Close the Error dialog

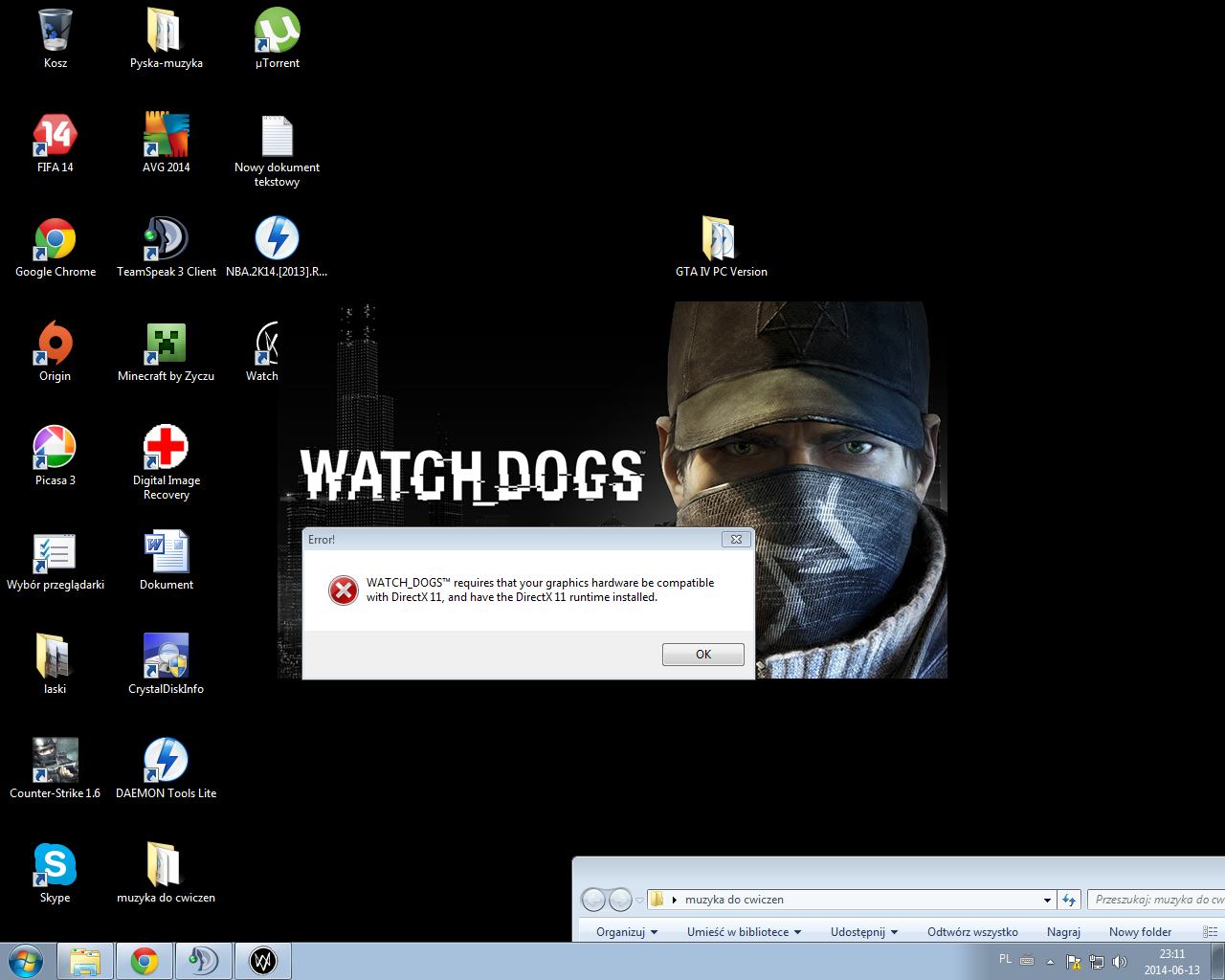coord(736,539)
